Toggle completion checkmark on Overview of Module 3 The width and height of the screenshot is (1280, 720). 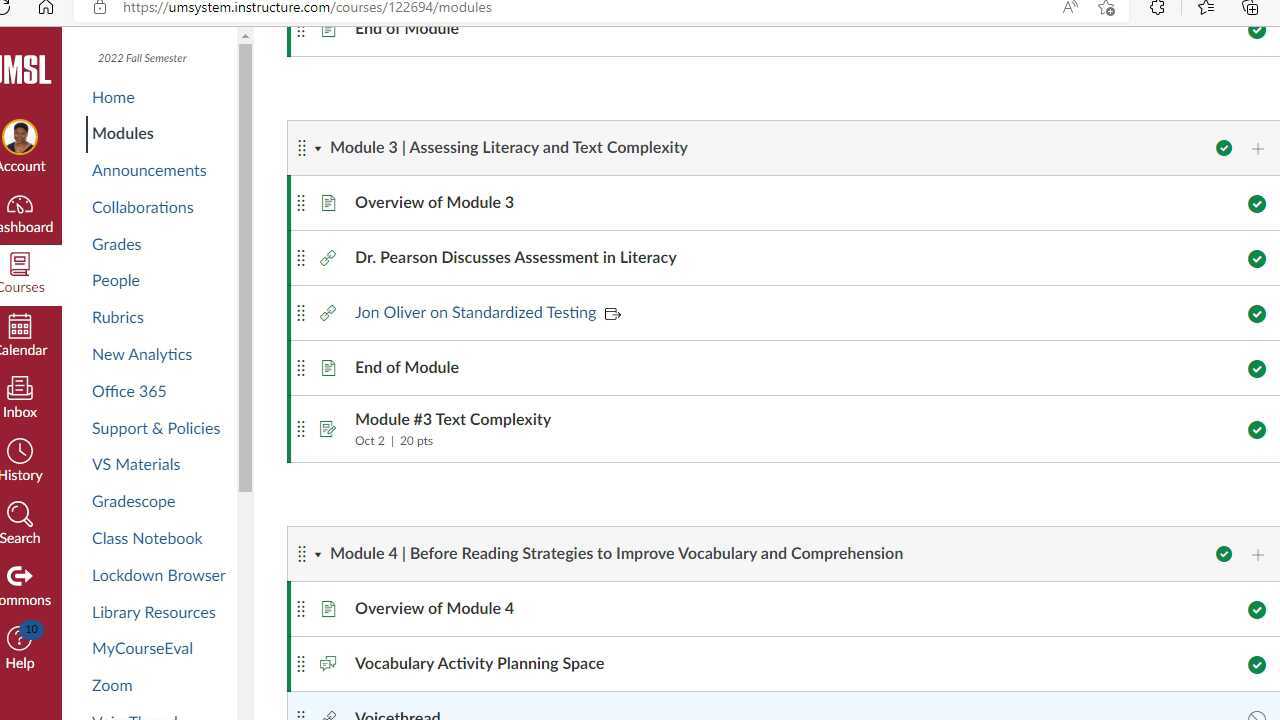pos(1257,204)
